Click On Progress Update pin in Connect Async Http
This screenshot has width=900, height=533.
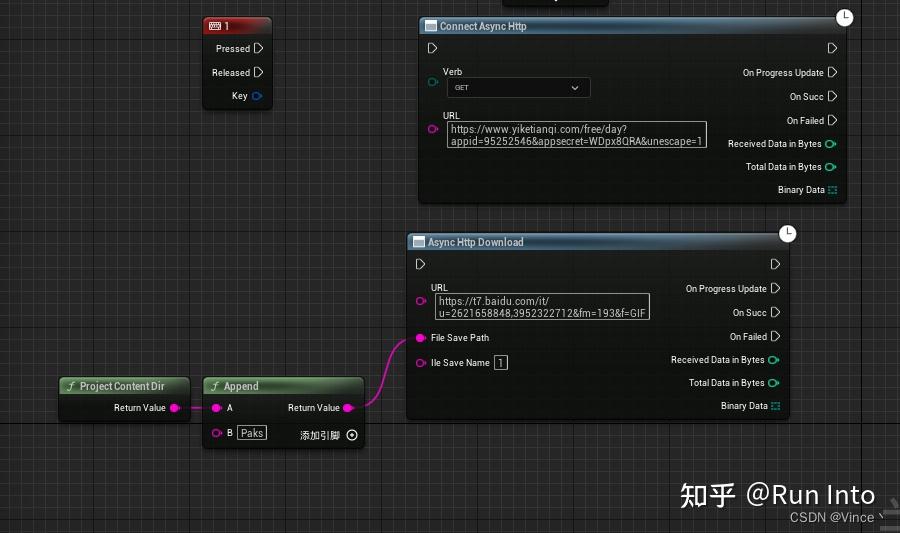832,72
